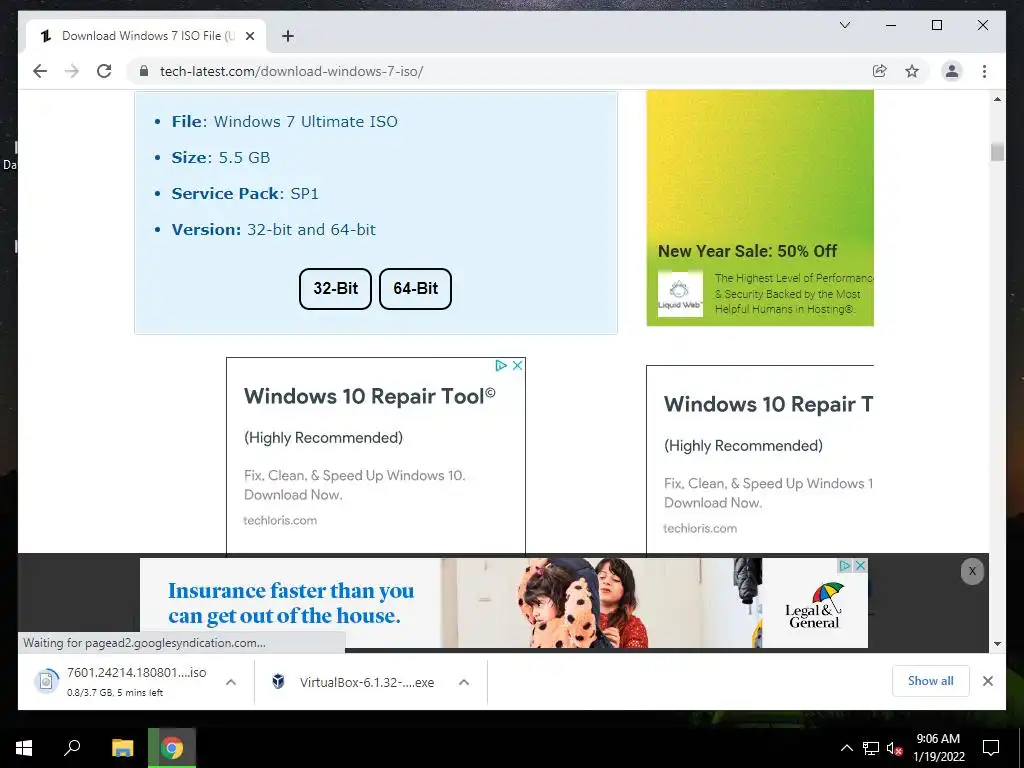Click the VirtualBox file type icon
Screen dimensions: 1024x768
point(278,682)
